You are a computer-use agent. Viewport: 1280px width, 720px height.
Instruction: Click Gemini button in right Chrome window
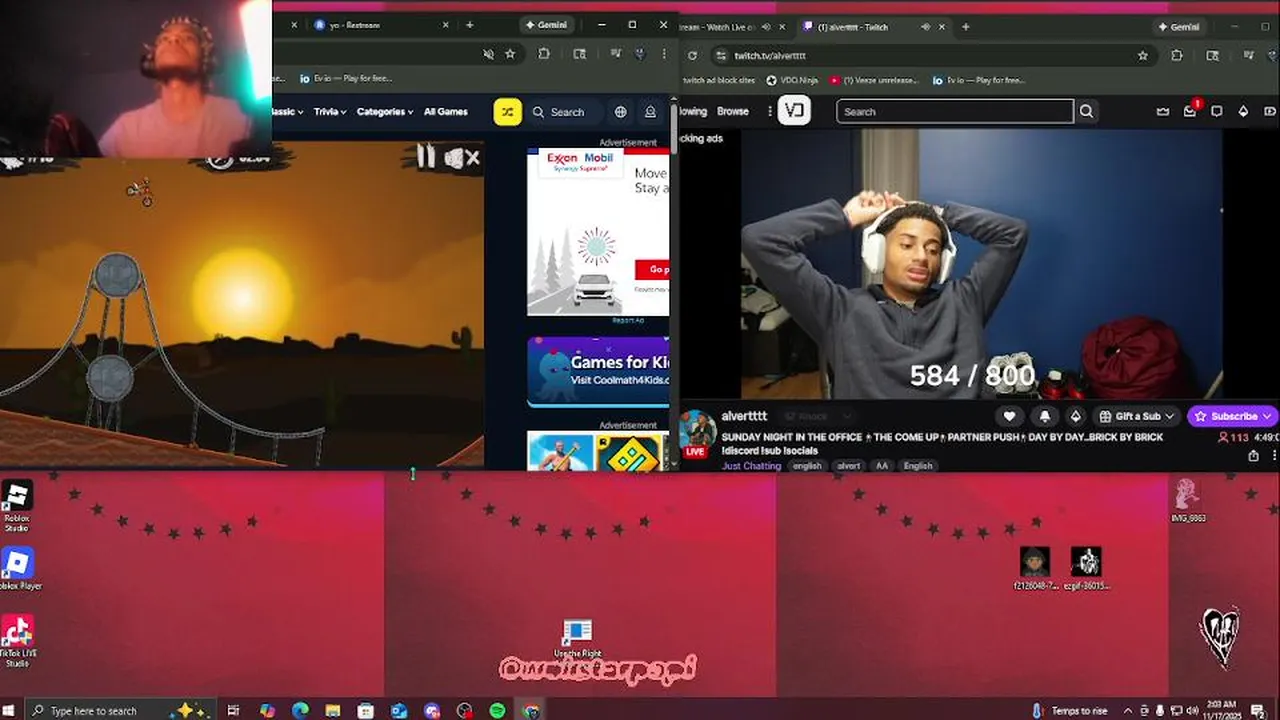click(1178, 27)
